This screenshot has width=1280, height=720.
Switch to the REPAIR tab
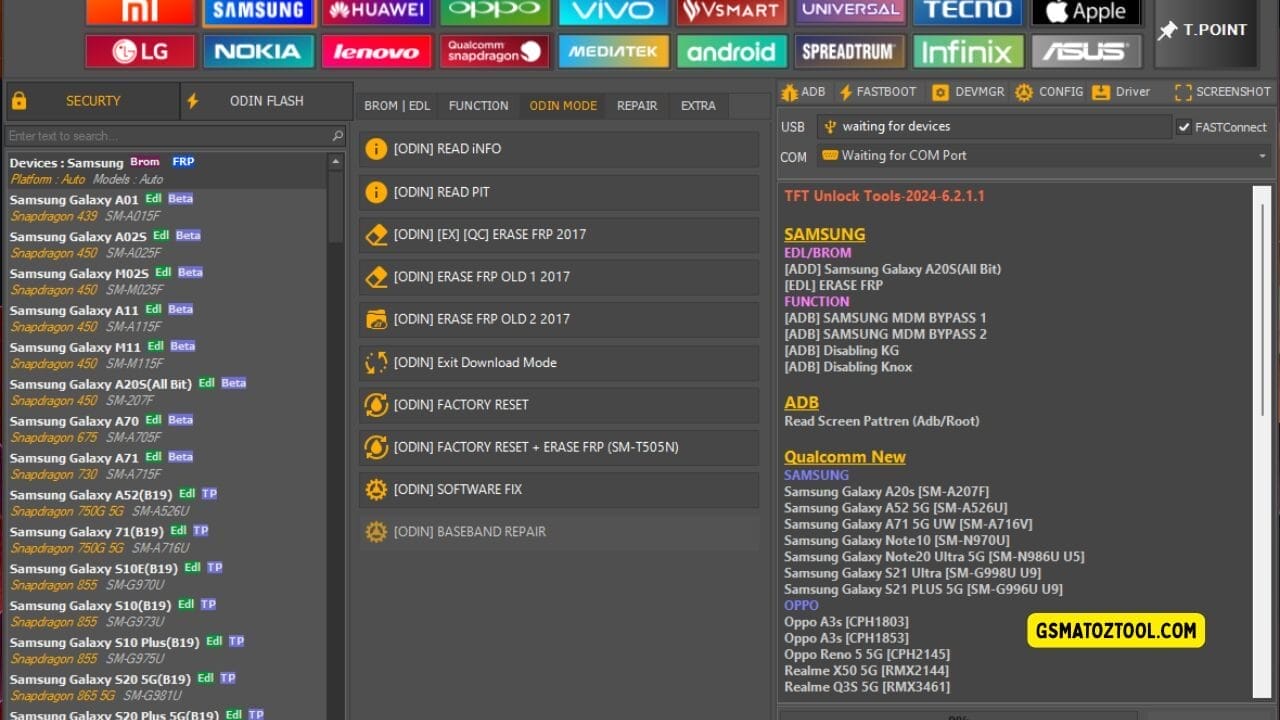[636, 105]
